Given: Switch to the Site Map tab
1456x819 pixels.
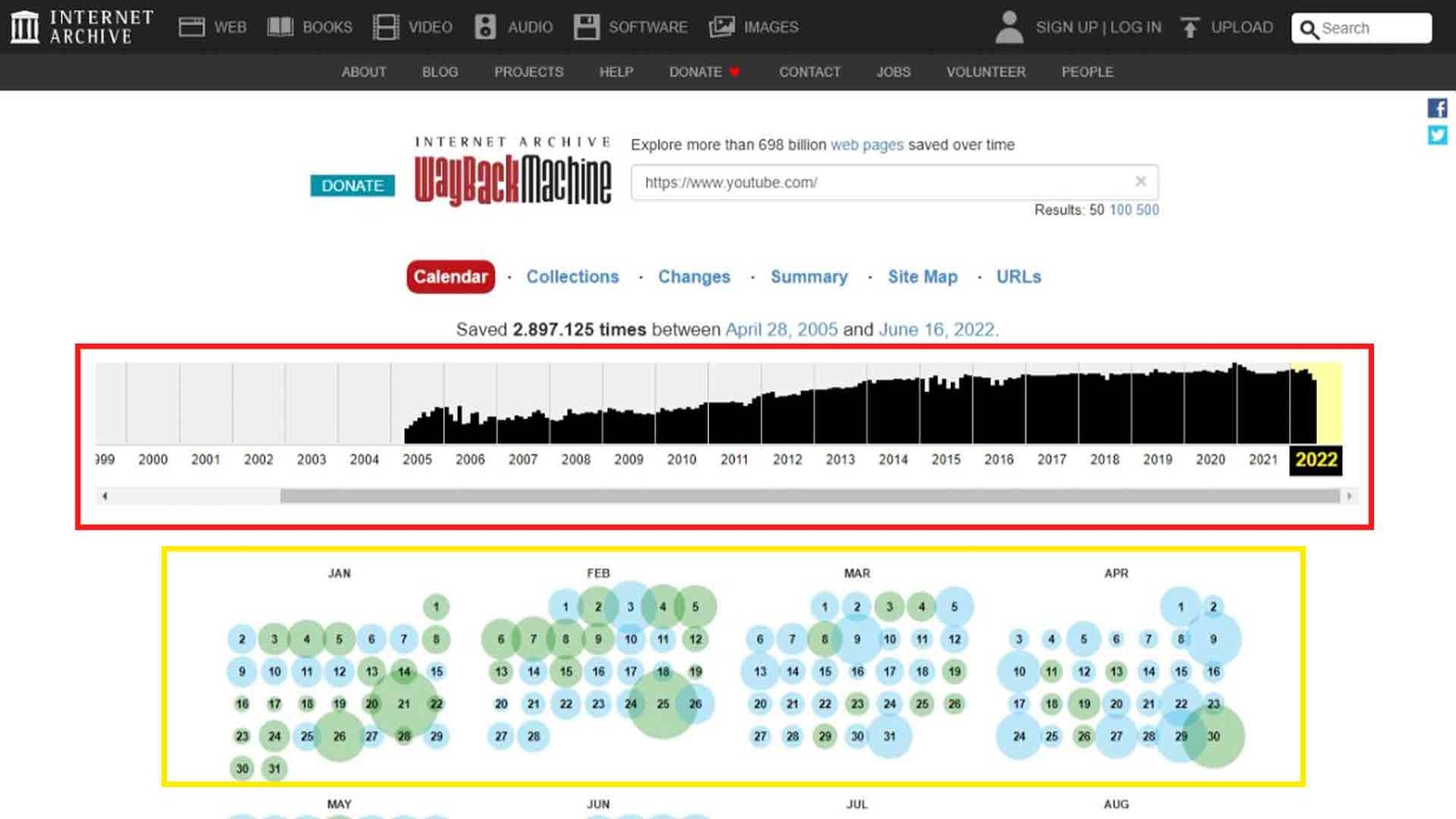Looking at the screenshot, I should tap(923, 277).
